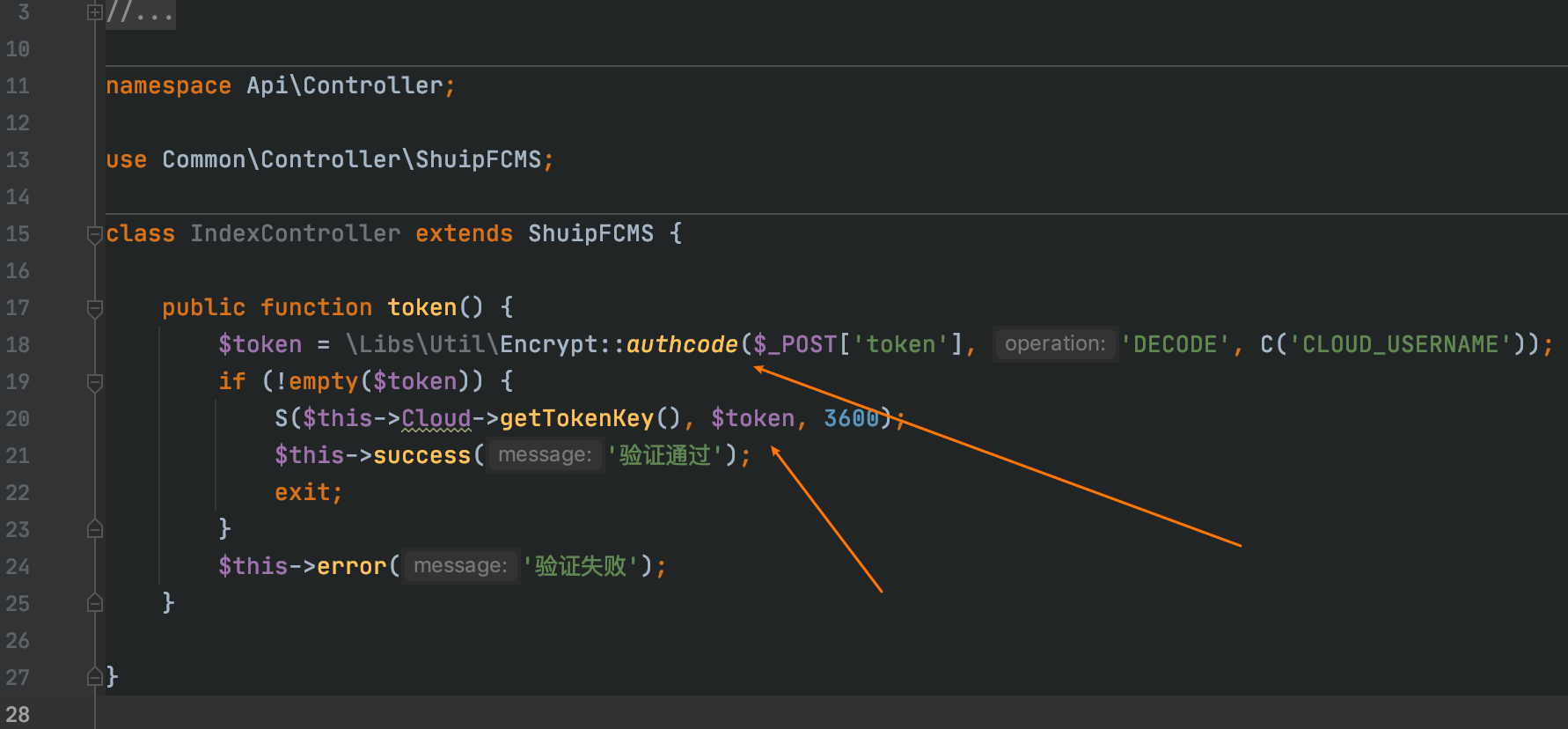Click 'Common\Controller\ShuipFCMS' import path

[351, 159]
